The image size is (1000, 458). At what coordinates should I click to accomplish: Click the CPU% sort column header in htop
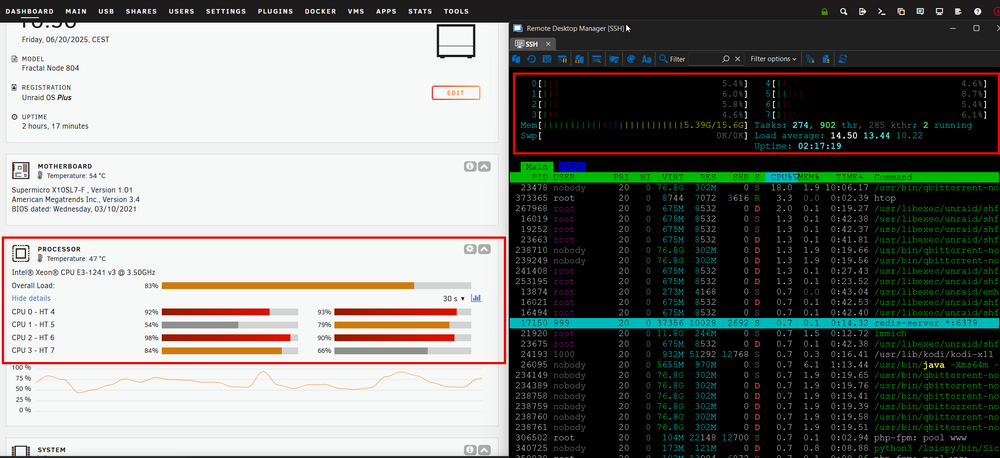(781, 177)
